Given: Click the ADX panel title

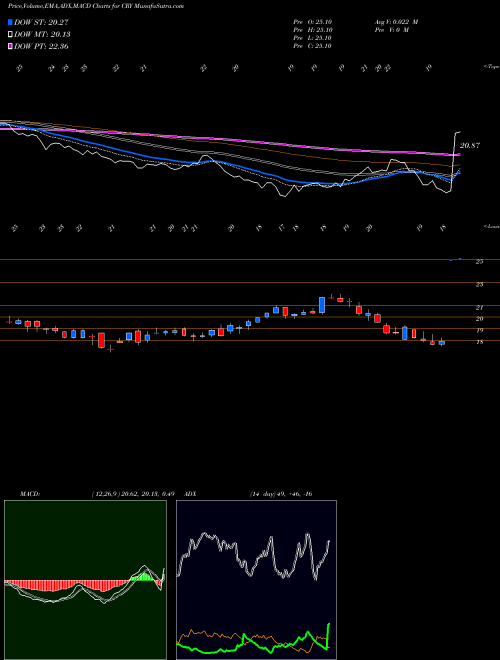Looking at the screenshot, I should [x=191, y=494].
